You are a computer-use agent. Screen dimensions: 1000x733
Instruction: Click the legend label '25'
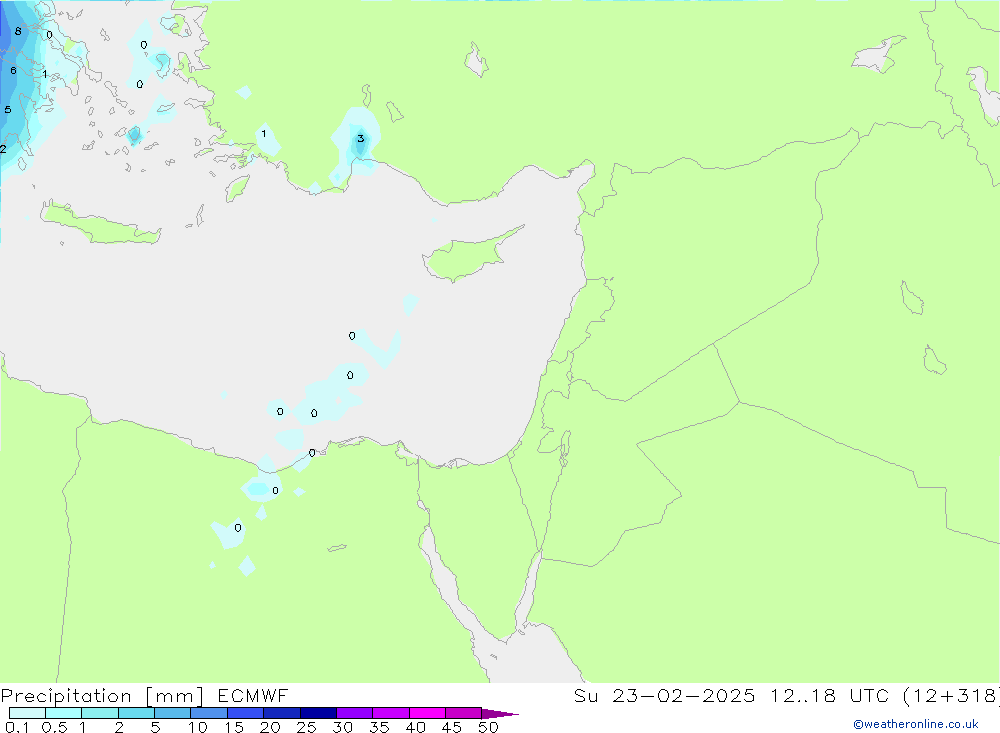click(307, 727)
